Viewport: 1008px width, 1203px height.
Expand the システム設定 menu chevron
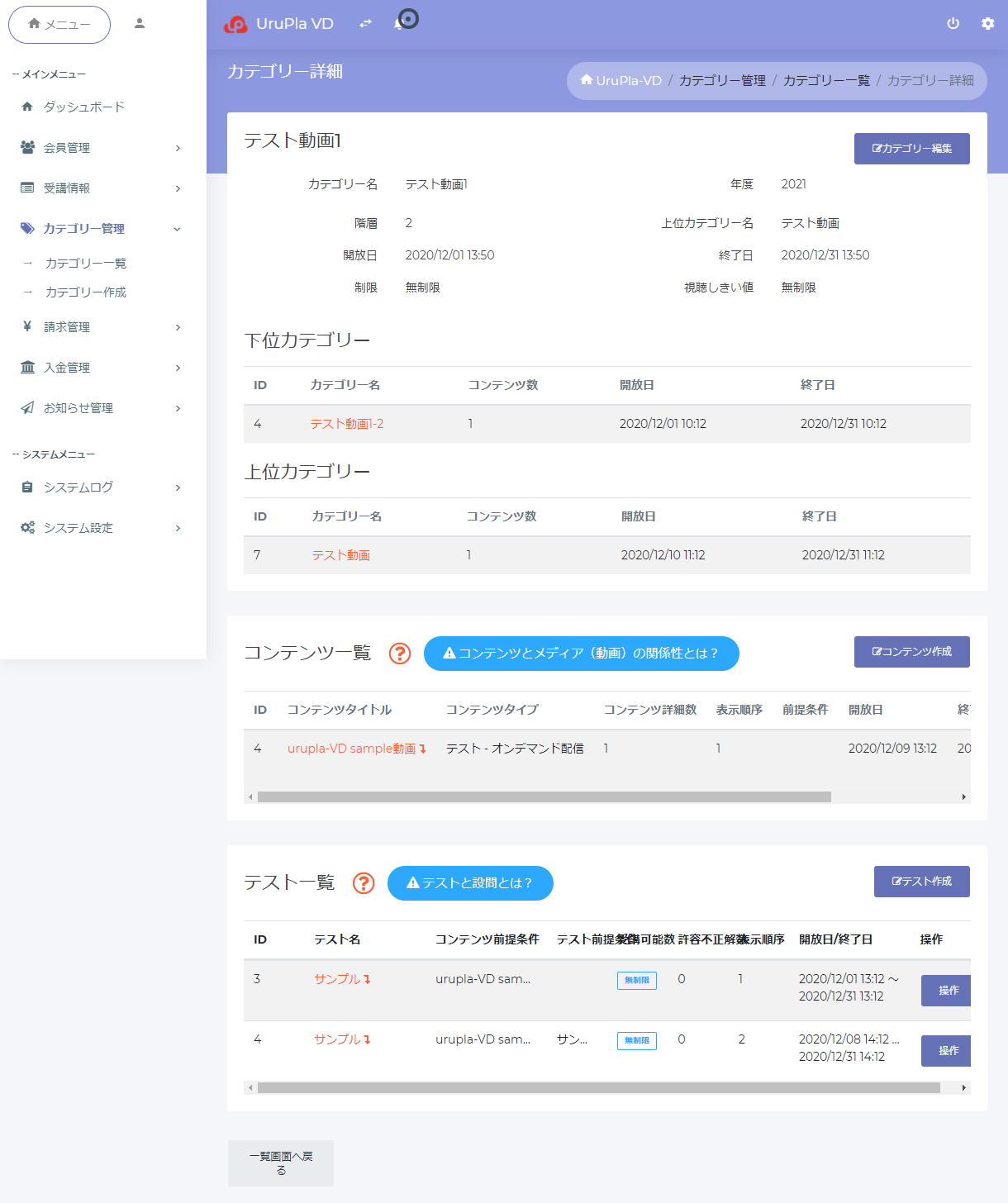[178, 528]
